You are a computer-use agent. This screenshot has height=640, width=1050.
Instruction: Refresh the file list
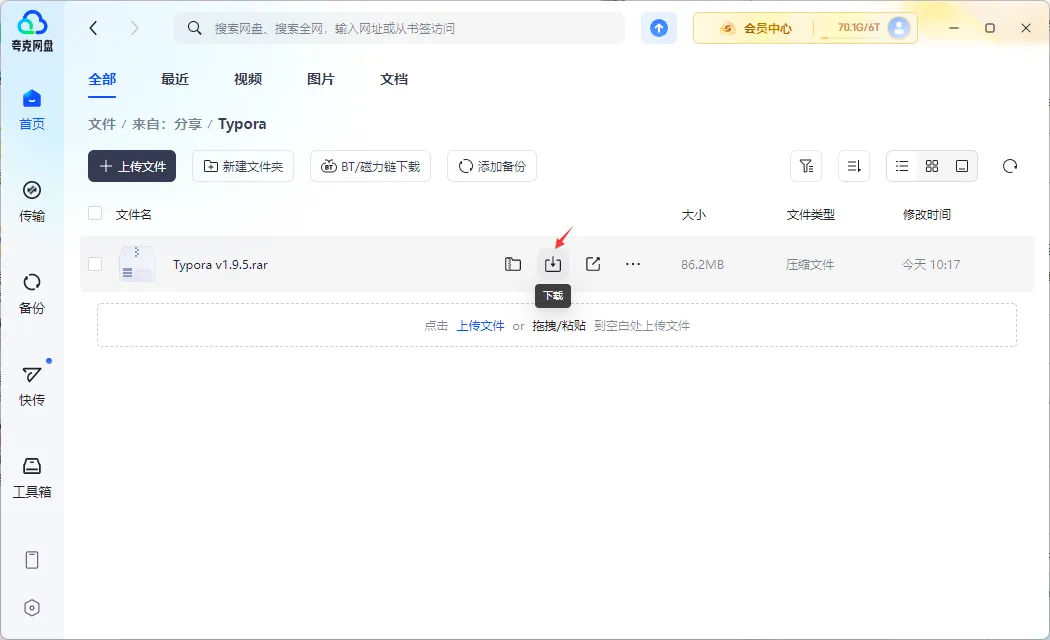point(1010,166)
